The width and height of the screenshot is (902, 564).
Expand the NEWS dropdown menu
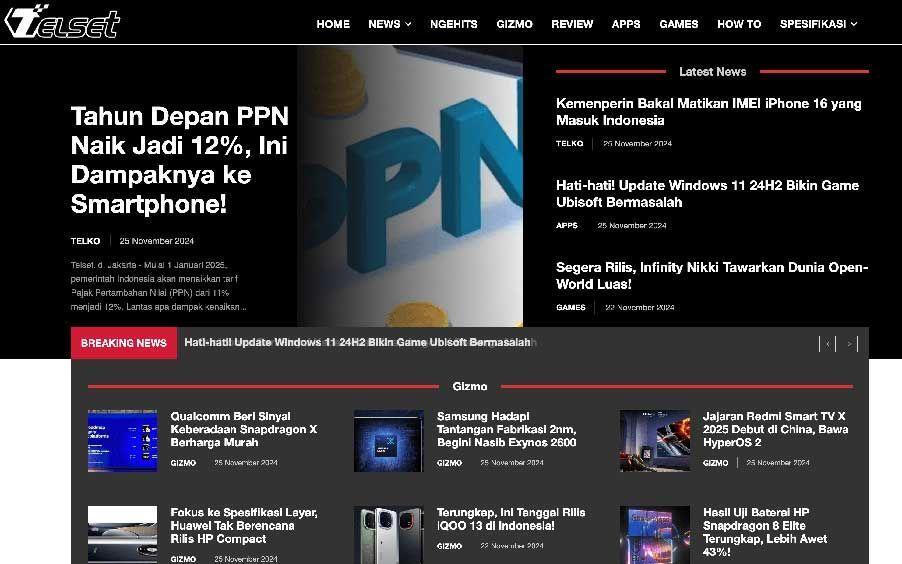tap(389, 24)
